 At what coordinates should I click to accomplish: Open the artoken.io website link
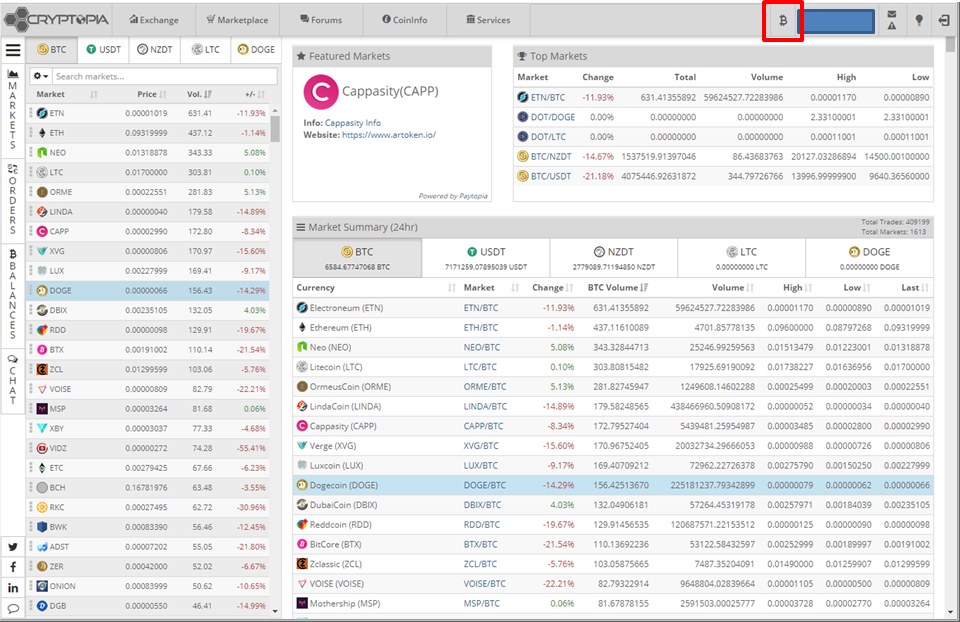[389, 135]
